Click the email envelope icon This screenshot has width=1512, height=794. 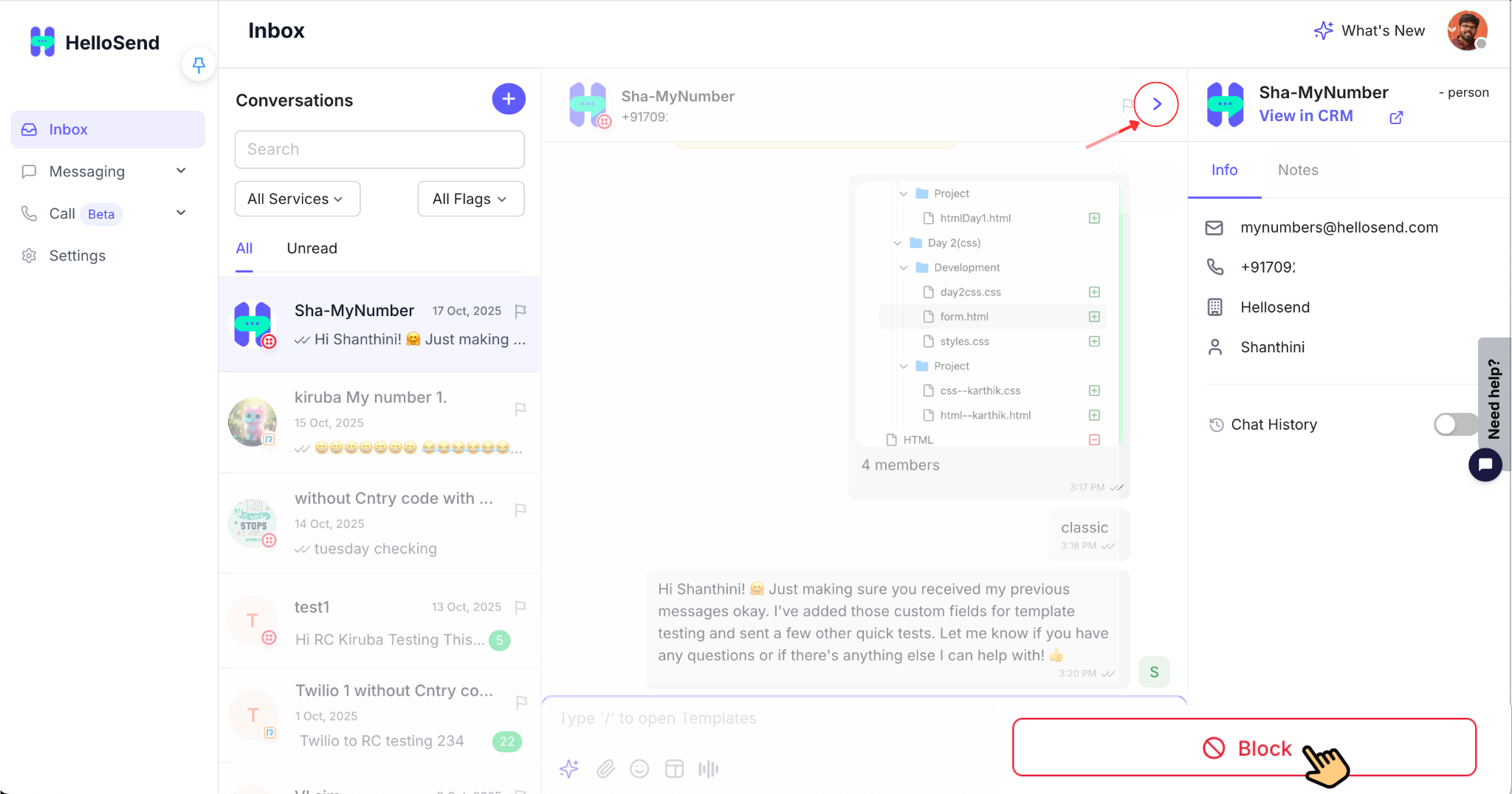pyautogui.click(x=1214, y=227)
